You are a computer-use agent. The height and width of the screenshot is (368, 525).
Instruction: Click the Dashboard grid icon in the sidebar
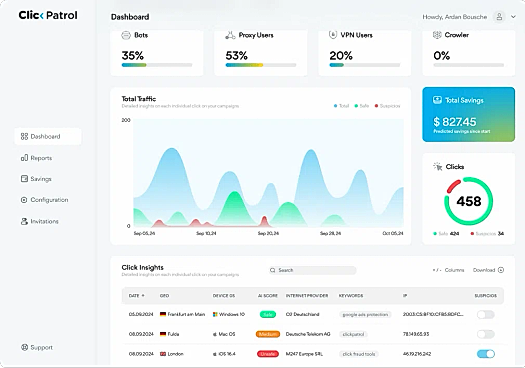tap(24, 136)
